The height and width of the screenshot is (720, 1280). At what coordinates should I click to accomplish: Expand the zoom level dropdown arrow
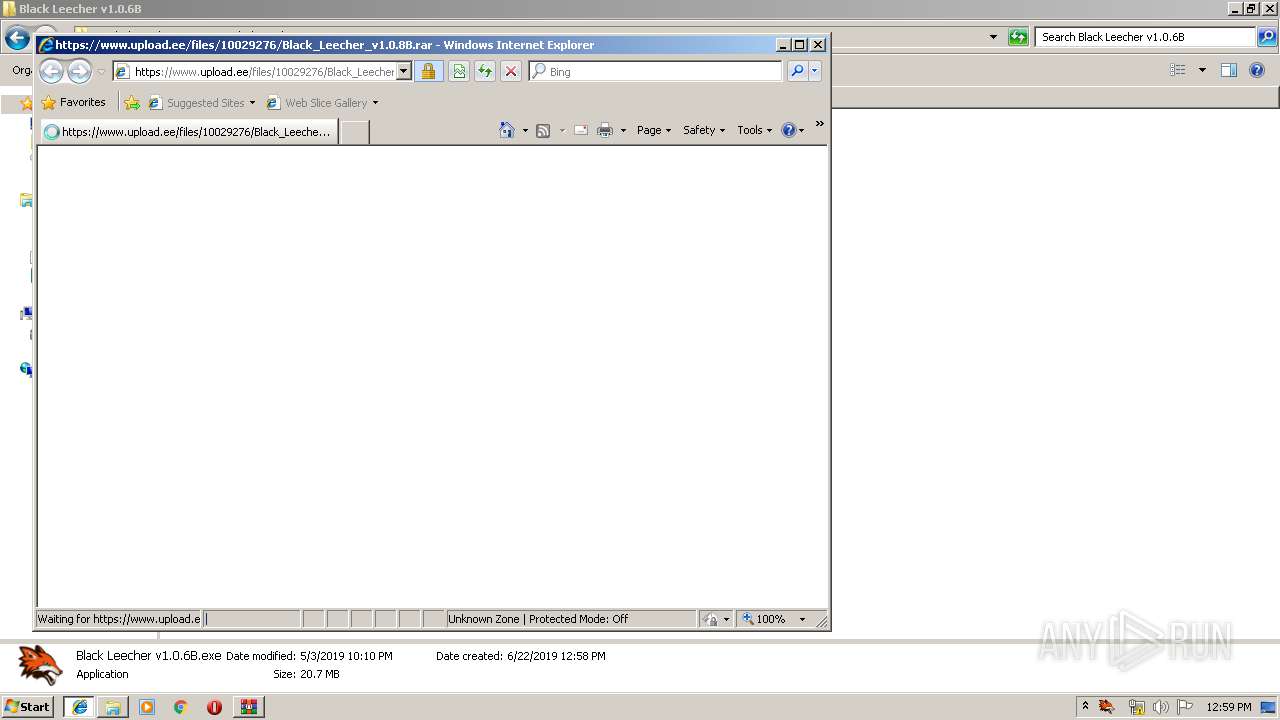(x=802, y=619)
